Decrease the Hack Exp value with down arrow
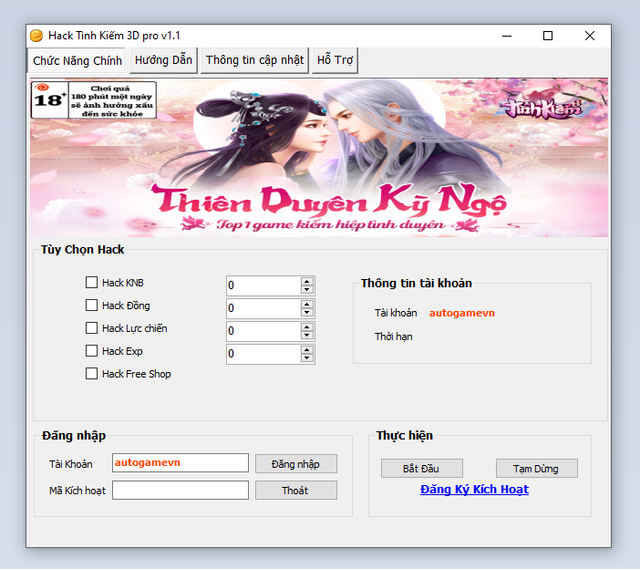Image resolution: width=640 pixels, height=570 pixels. point(307,358)
